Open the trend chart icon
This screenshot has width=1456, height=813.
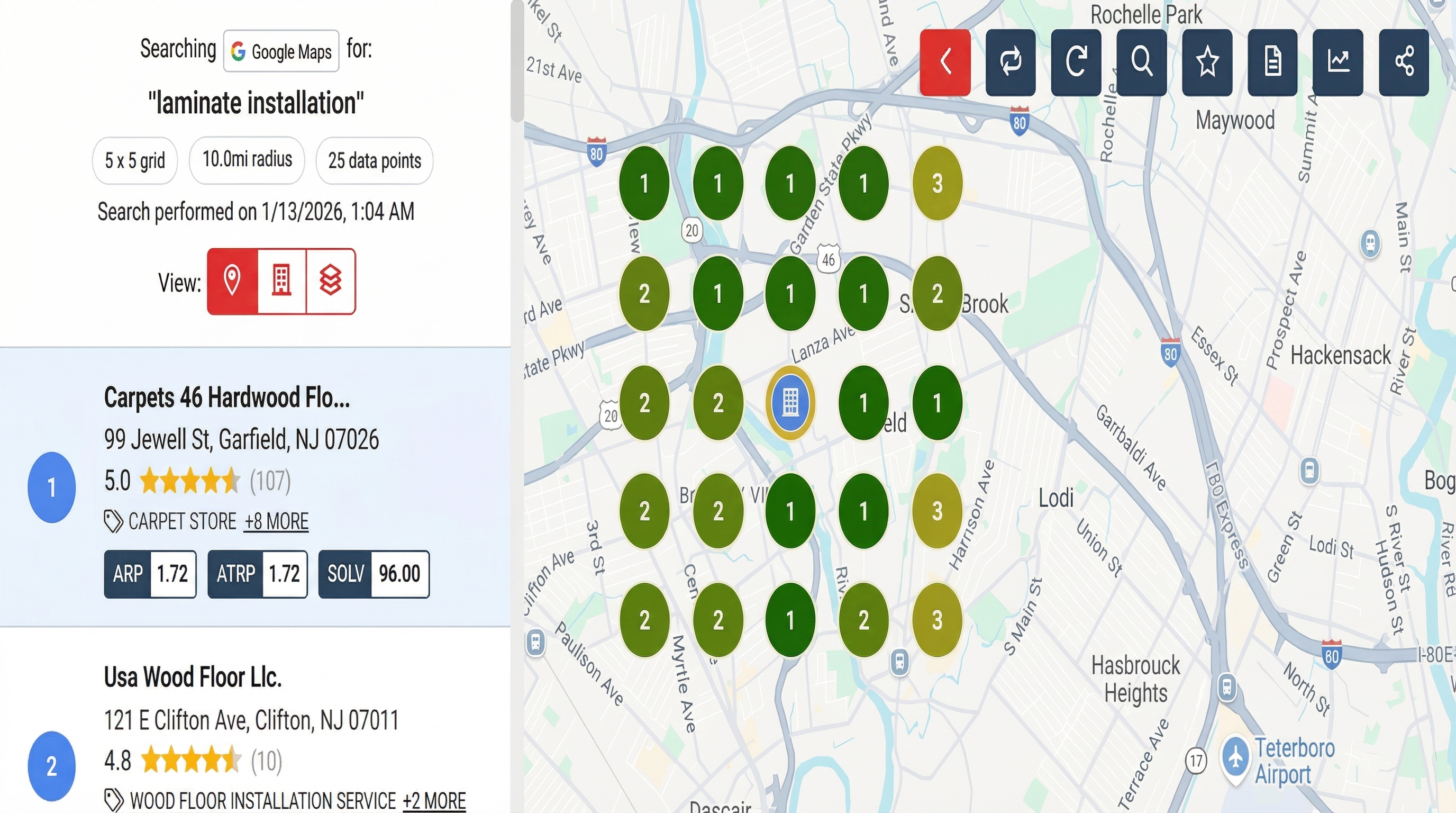coord(1338,62)
